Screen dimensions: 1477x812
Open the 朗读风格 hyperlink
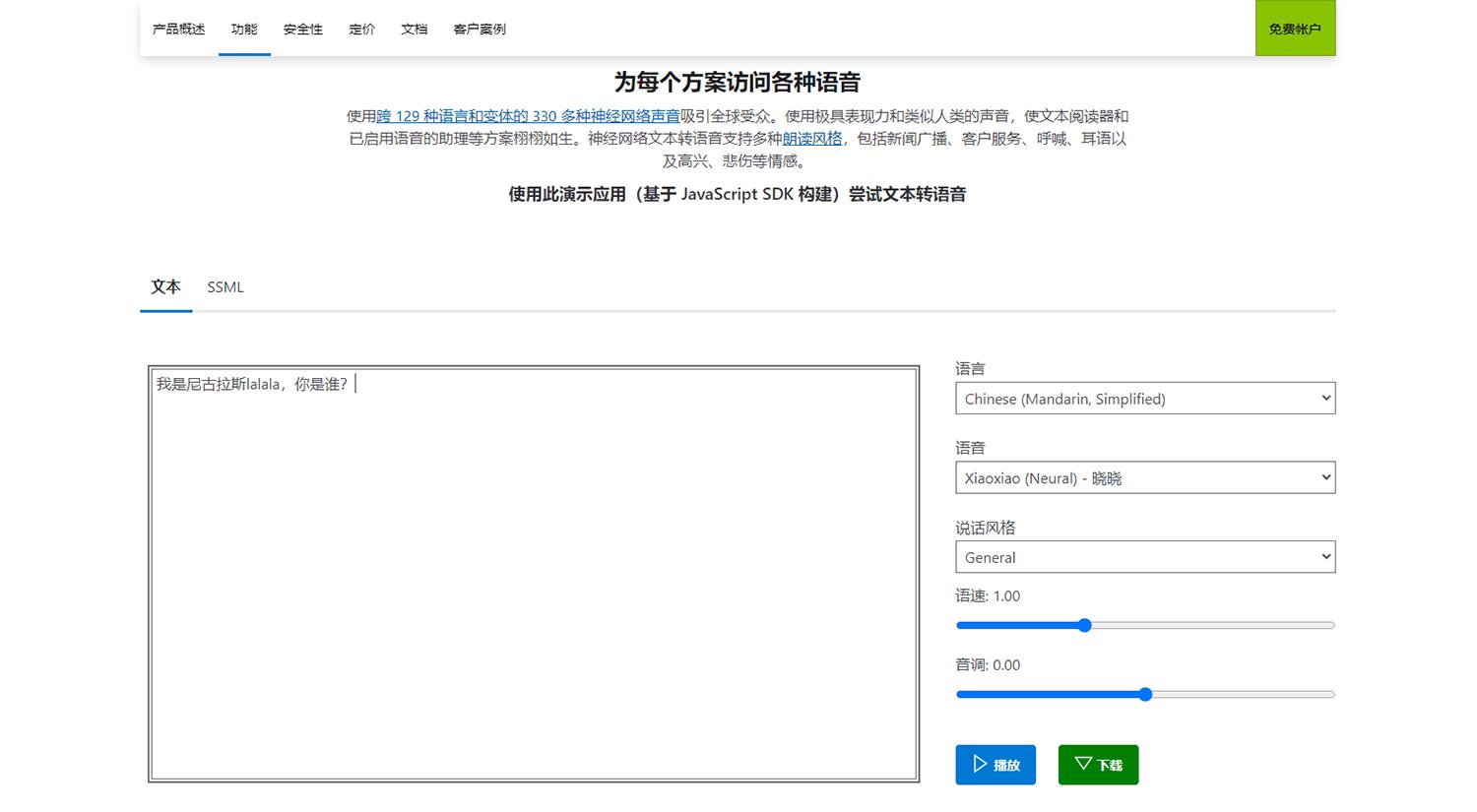811,138
